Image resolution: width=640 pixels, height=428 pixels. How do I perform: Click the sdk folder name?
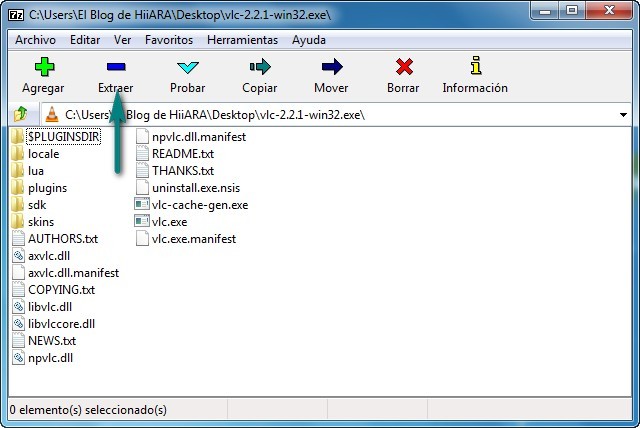(x=37, y=205)
